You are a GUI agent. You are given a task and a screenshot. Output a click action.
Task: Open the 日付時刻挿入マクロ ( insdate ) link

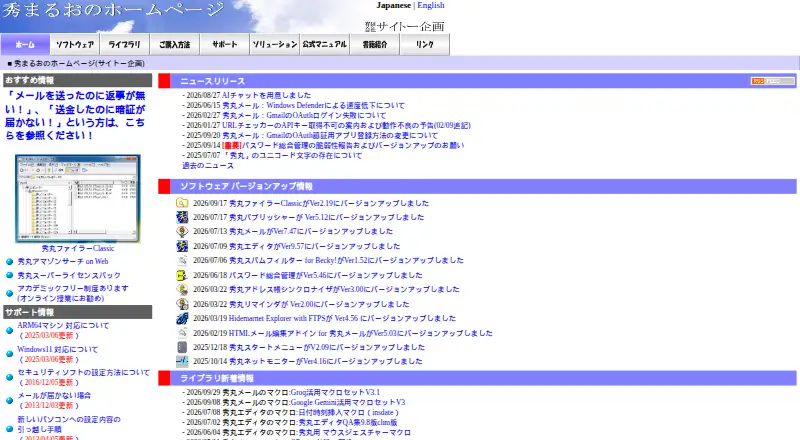tap(348, 412)
